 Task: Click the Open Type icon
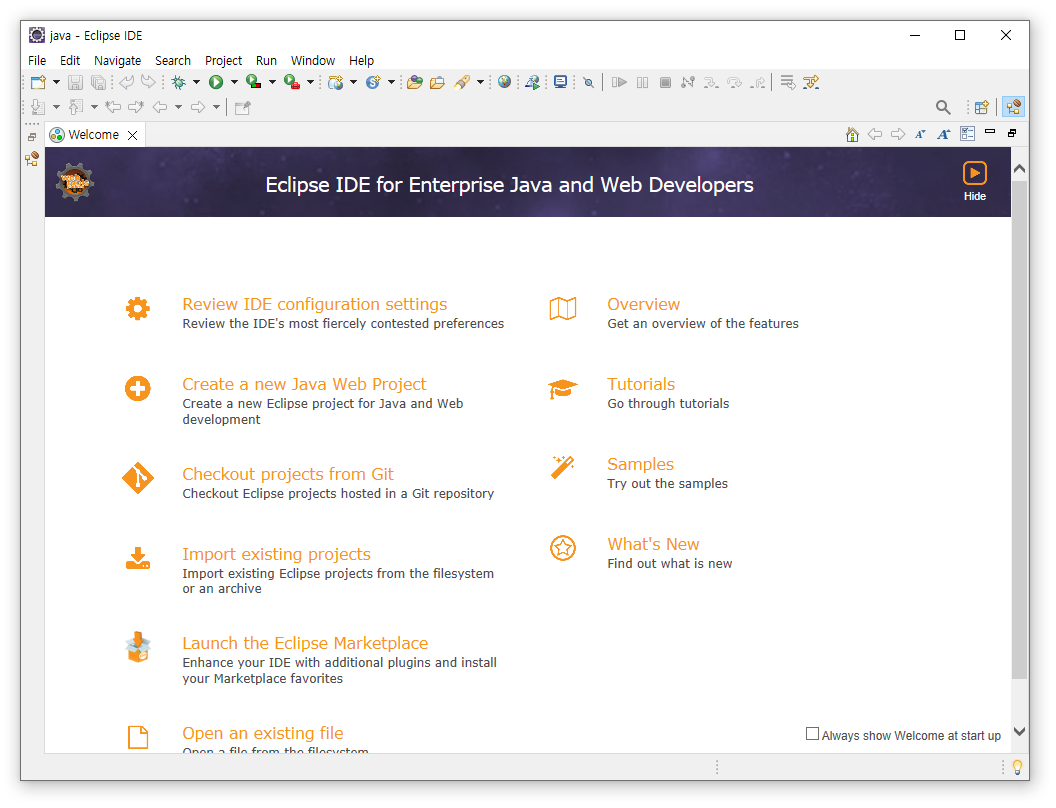pos(415,82)
